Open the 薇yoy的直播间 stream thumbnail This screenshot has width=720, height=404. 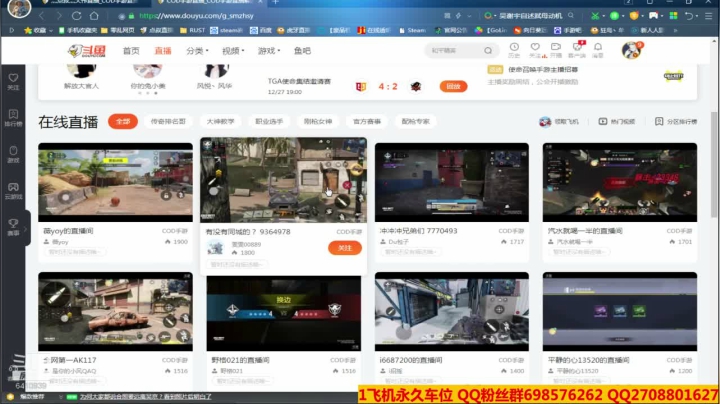click(115, 182)
